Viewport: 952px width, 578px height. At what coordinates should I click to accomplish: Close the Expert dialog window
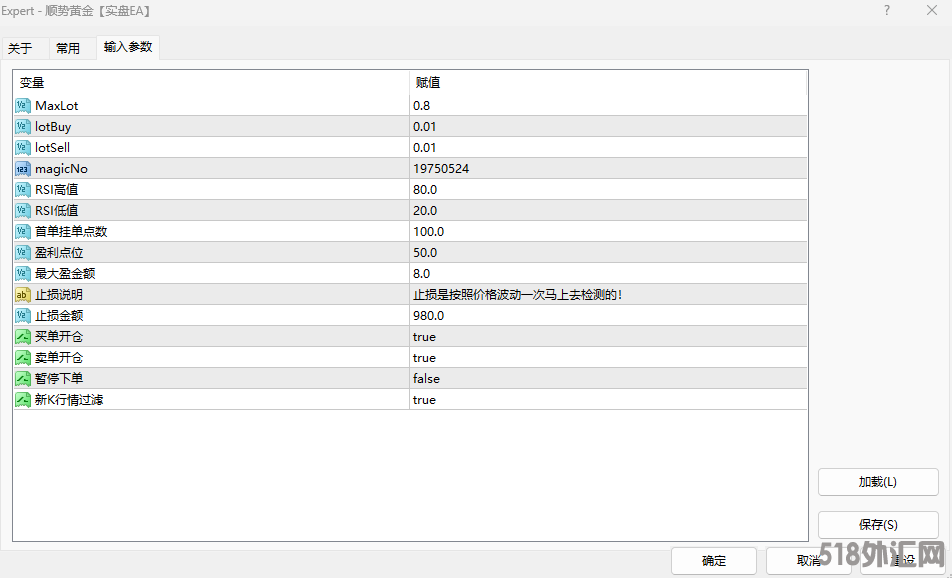[932, 10]
